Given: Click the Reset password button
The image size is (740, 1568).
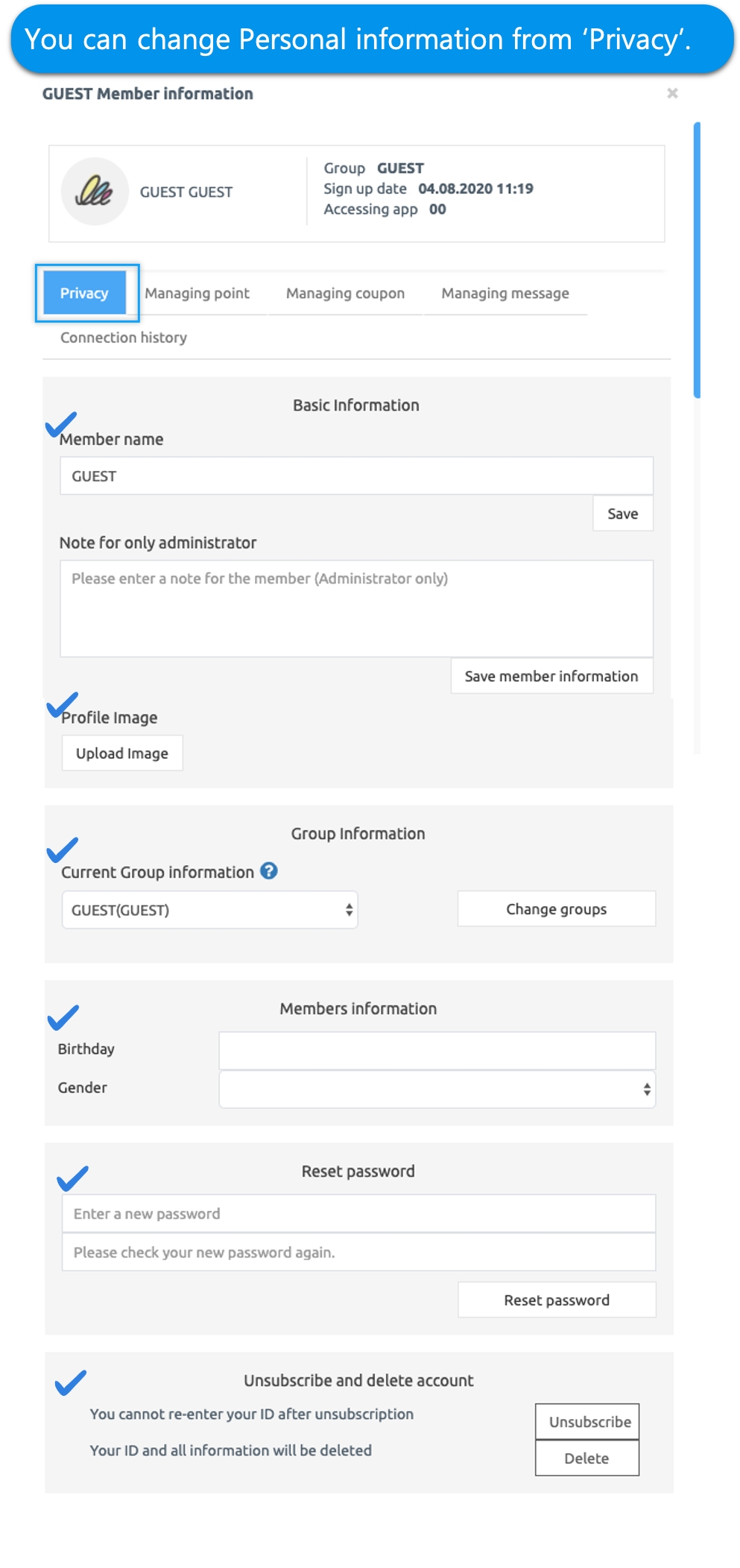Looking at the screenshot, I should coord(557,1300).
